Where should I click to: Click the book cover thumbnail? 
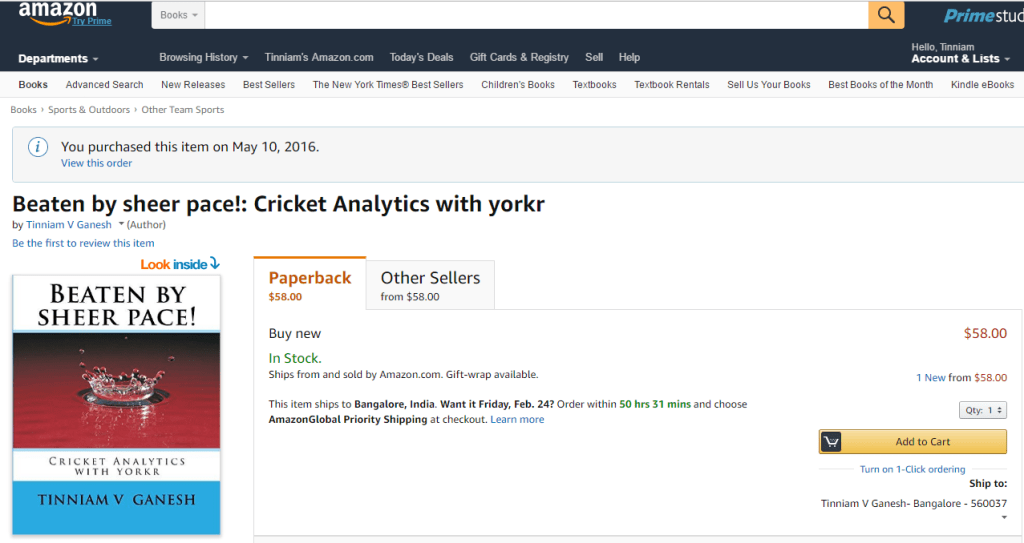pyautogui.click(x=116, y=404)
